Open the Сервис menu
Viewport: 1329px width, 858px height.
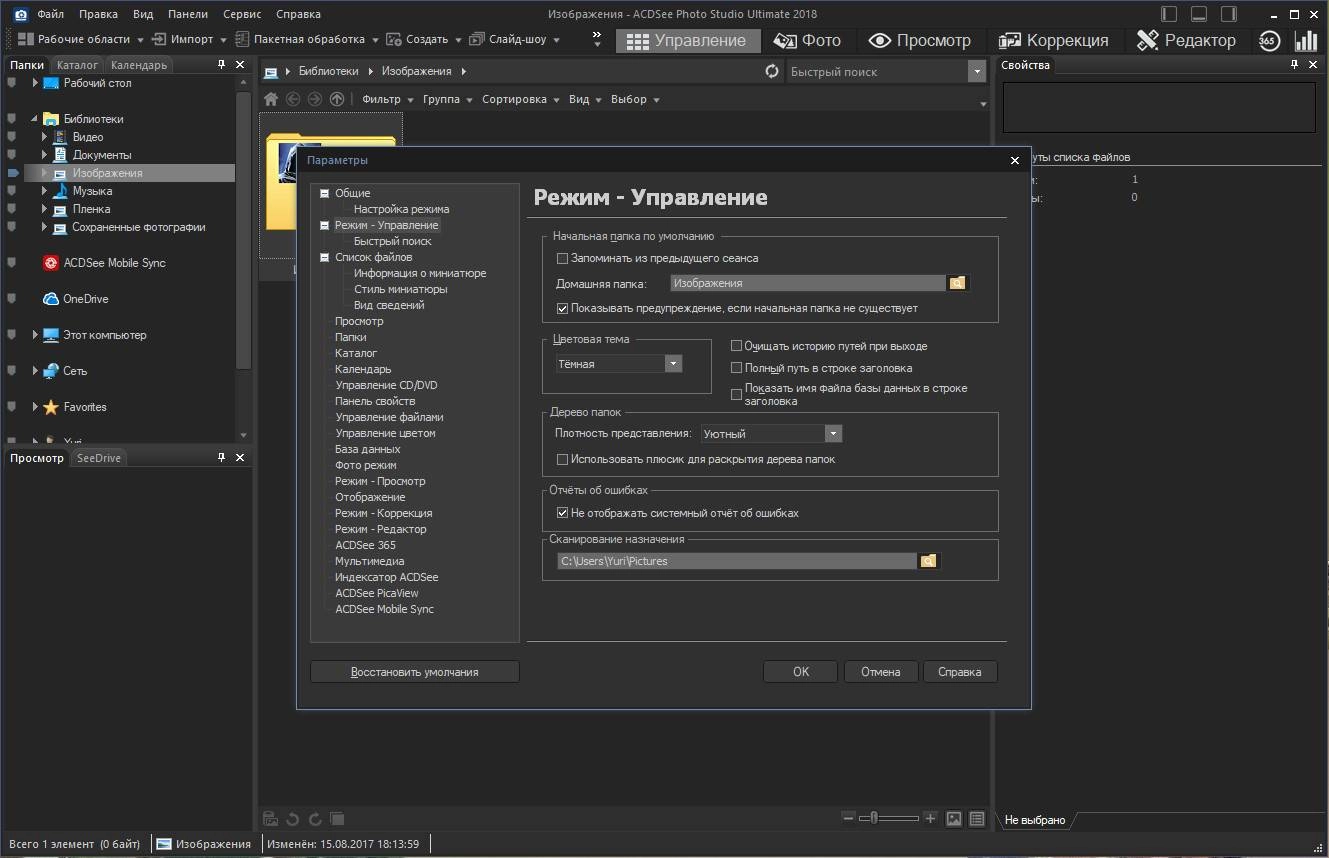243,14
